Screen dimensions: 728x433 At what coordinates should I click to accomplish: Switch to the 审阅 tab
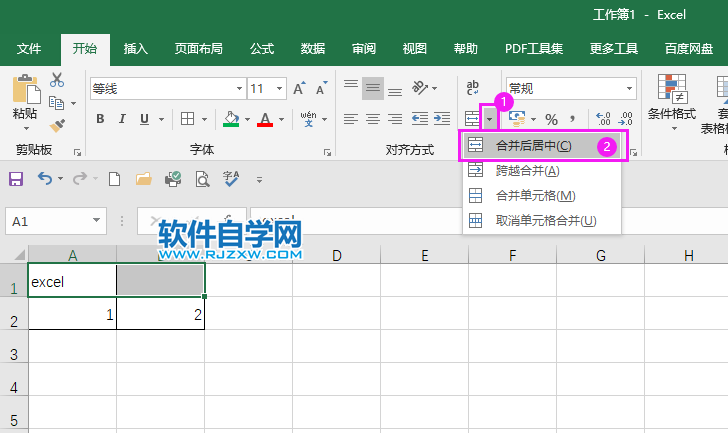(364, 49)
